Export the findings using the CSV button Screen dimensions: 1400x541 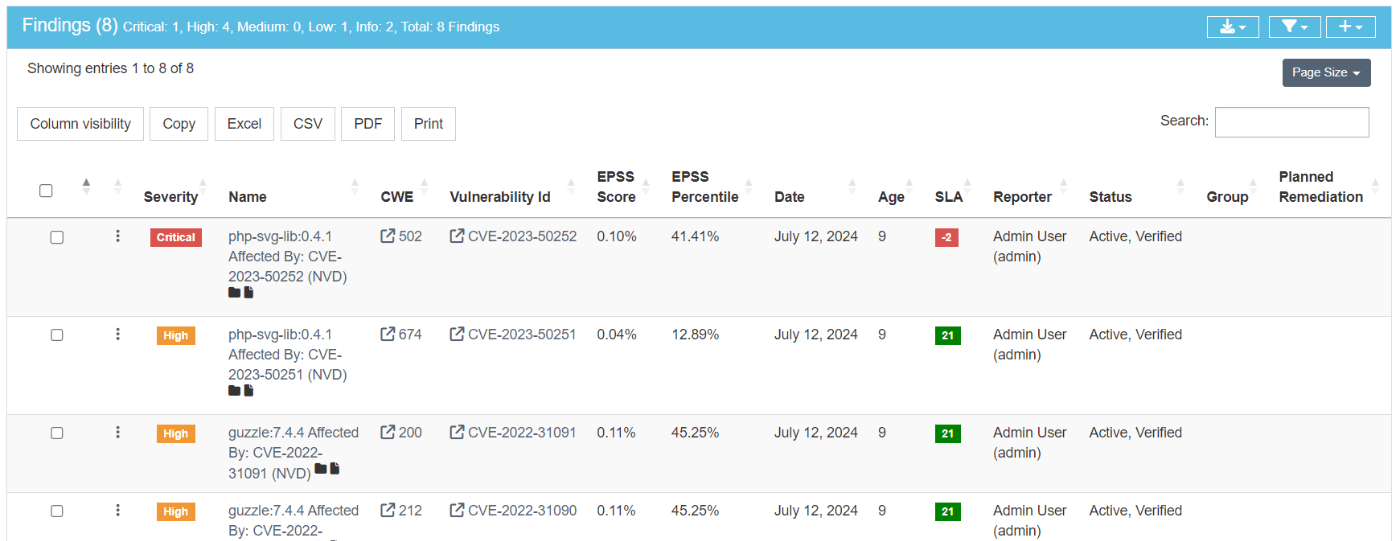point(308,124)
